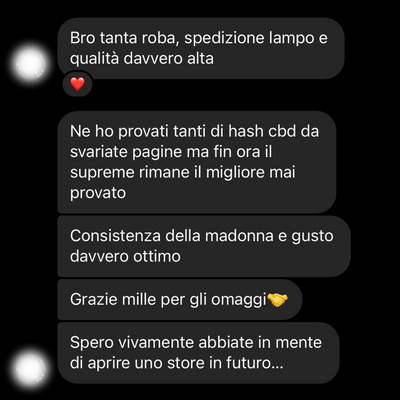
Task: Click the handshake emoji after omaggi
Action: point(278,299)
